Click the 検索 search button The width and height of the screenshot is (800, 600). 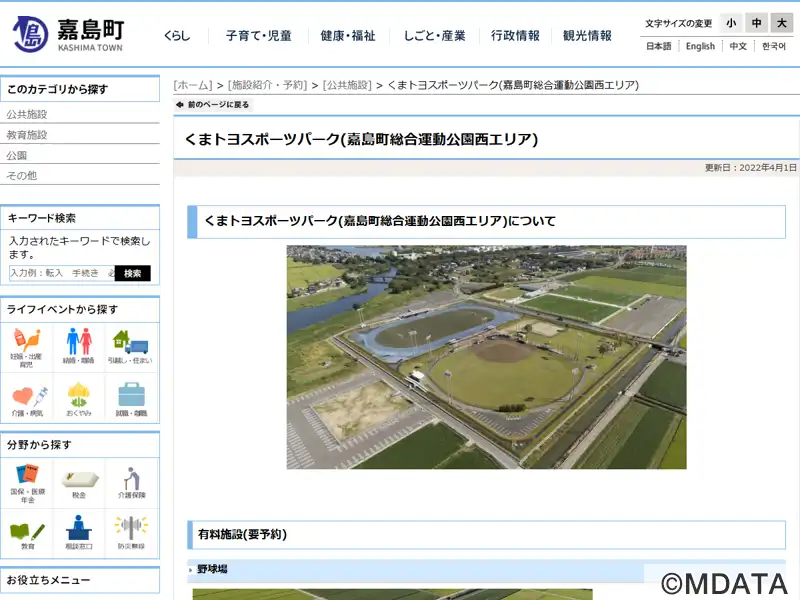tap(132, 273)
